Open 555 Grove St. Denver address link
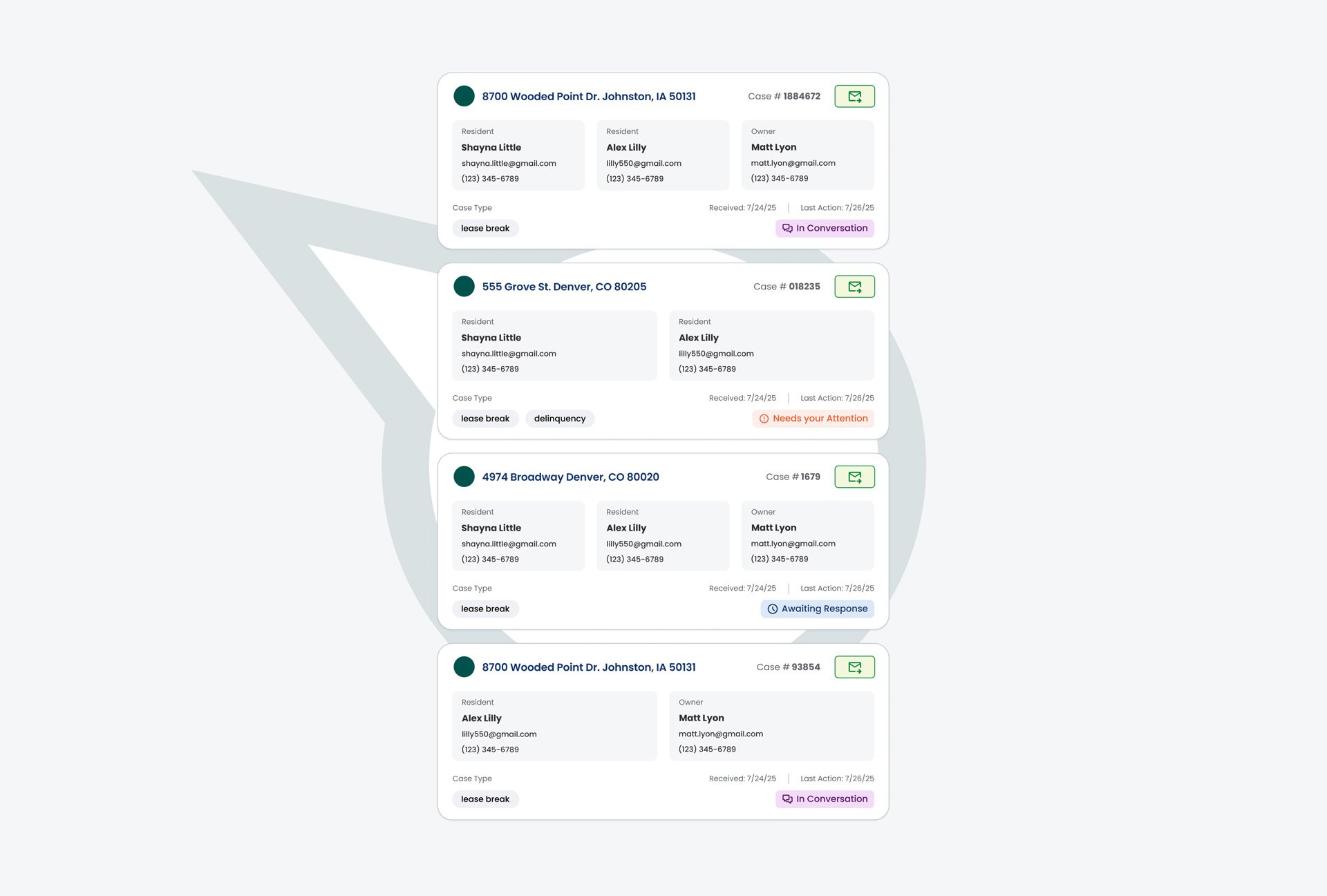 click(x=564, y=287)
